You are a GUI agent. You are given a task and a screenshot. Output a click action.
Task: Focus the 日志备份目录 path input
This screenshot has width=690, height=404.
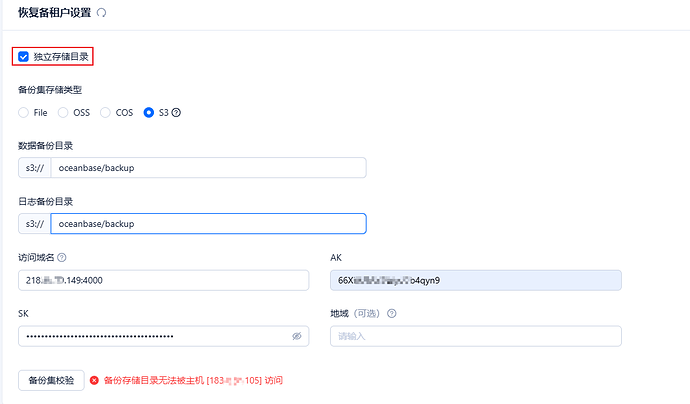(209, 224)
